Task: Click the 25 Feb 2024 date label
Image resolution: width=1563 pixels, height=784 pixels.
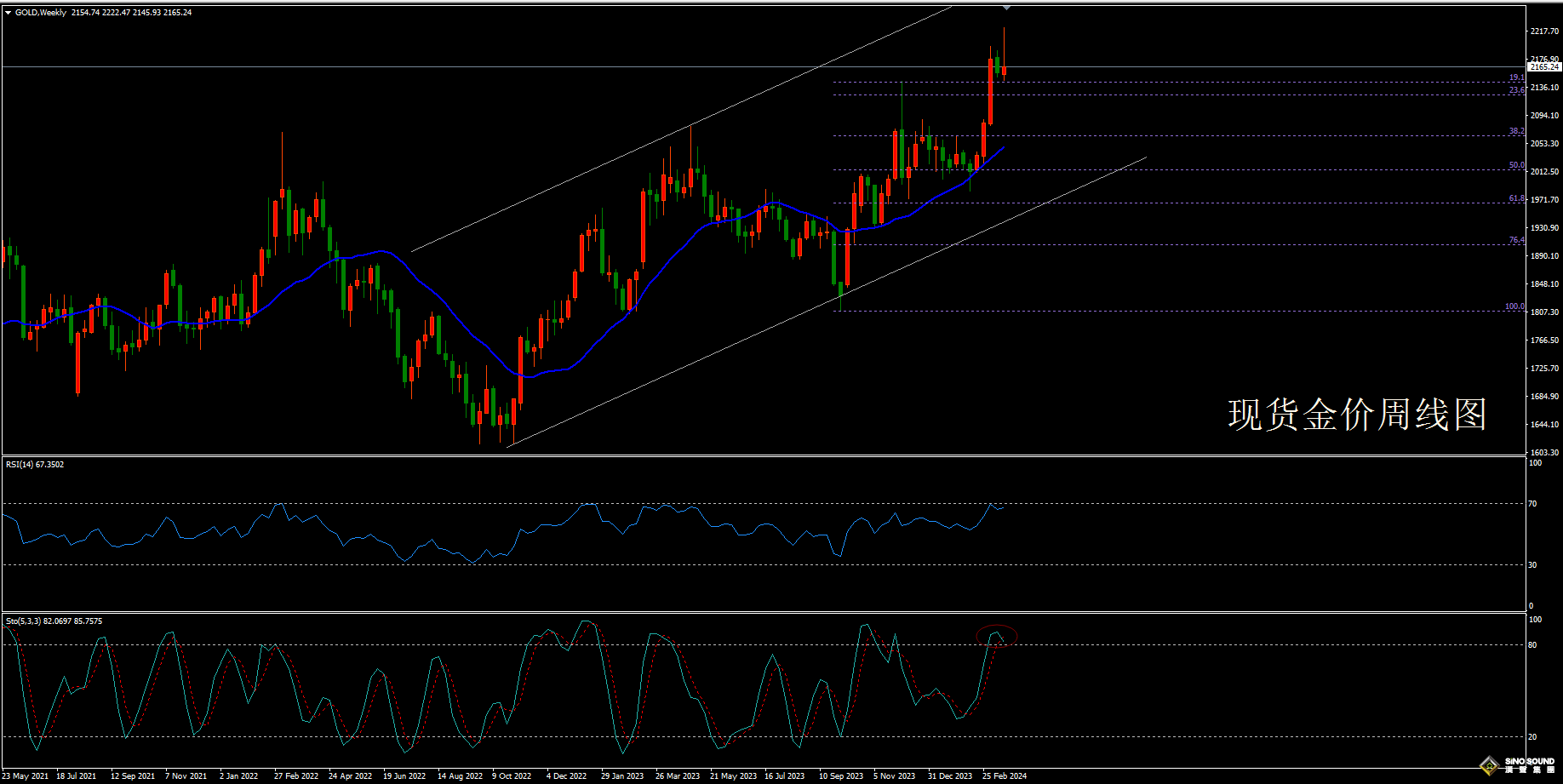Action: [x=1005, y=776]
